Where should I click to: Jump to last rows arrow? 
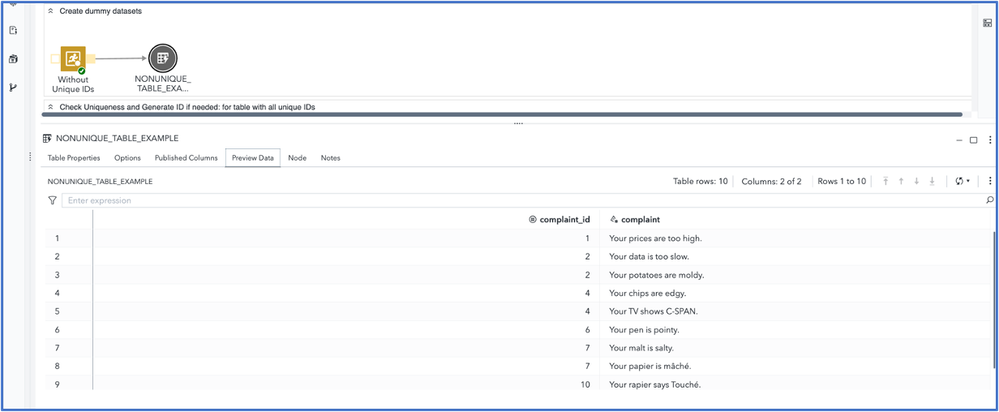932,181
